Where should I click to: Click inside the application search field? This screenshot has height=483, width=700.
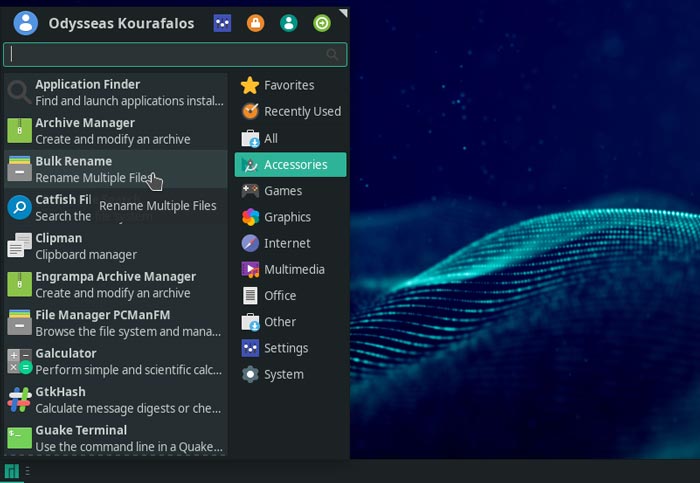175,54
